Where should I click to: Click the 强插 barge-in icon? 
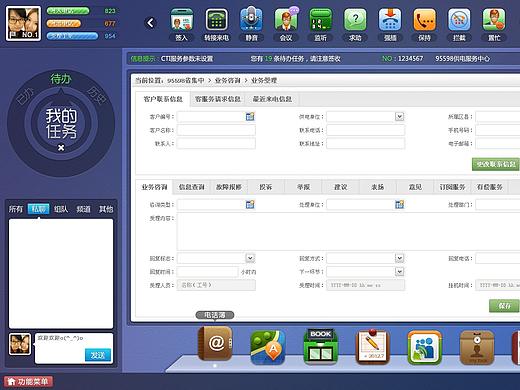[x=390, y=20]
